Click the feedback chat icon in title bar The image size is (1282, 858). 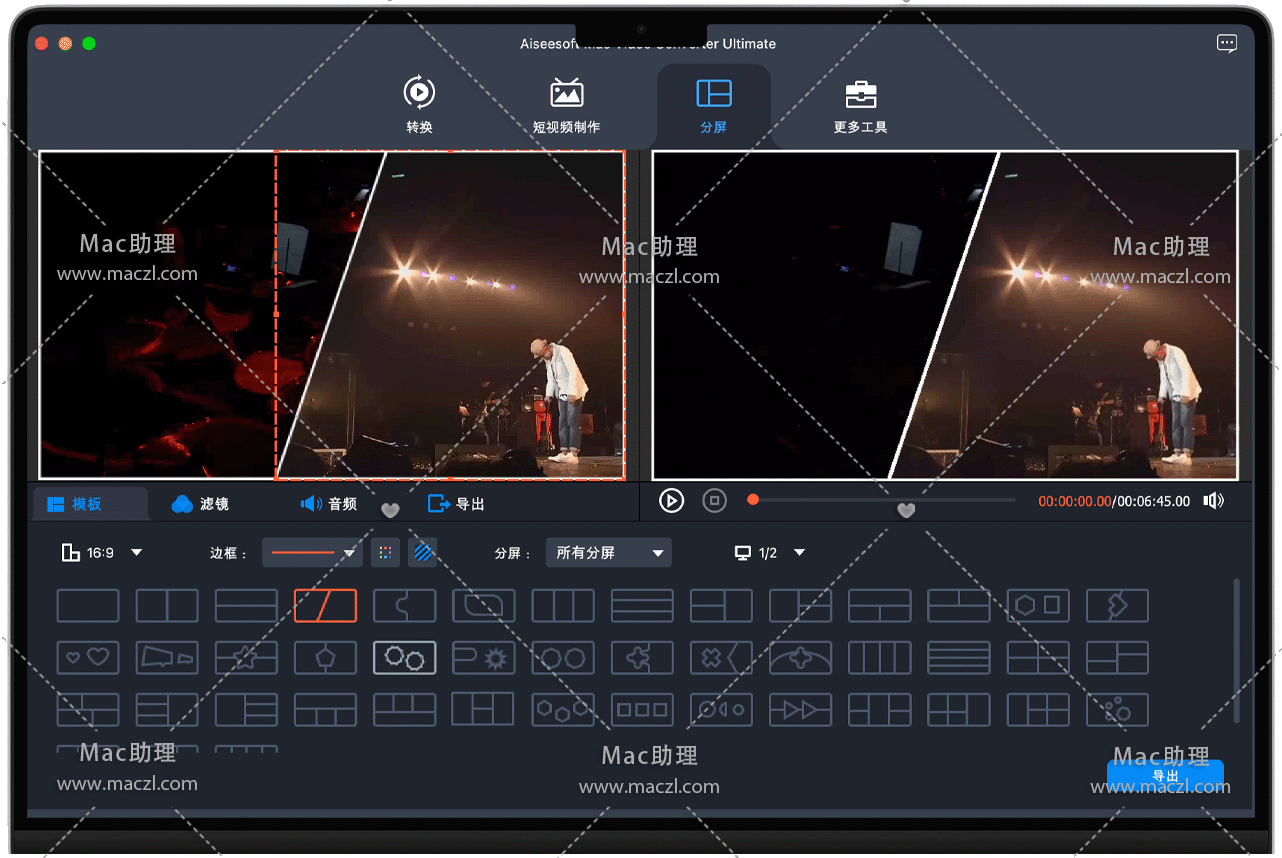tap(1226, 43)
